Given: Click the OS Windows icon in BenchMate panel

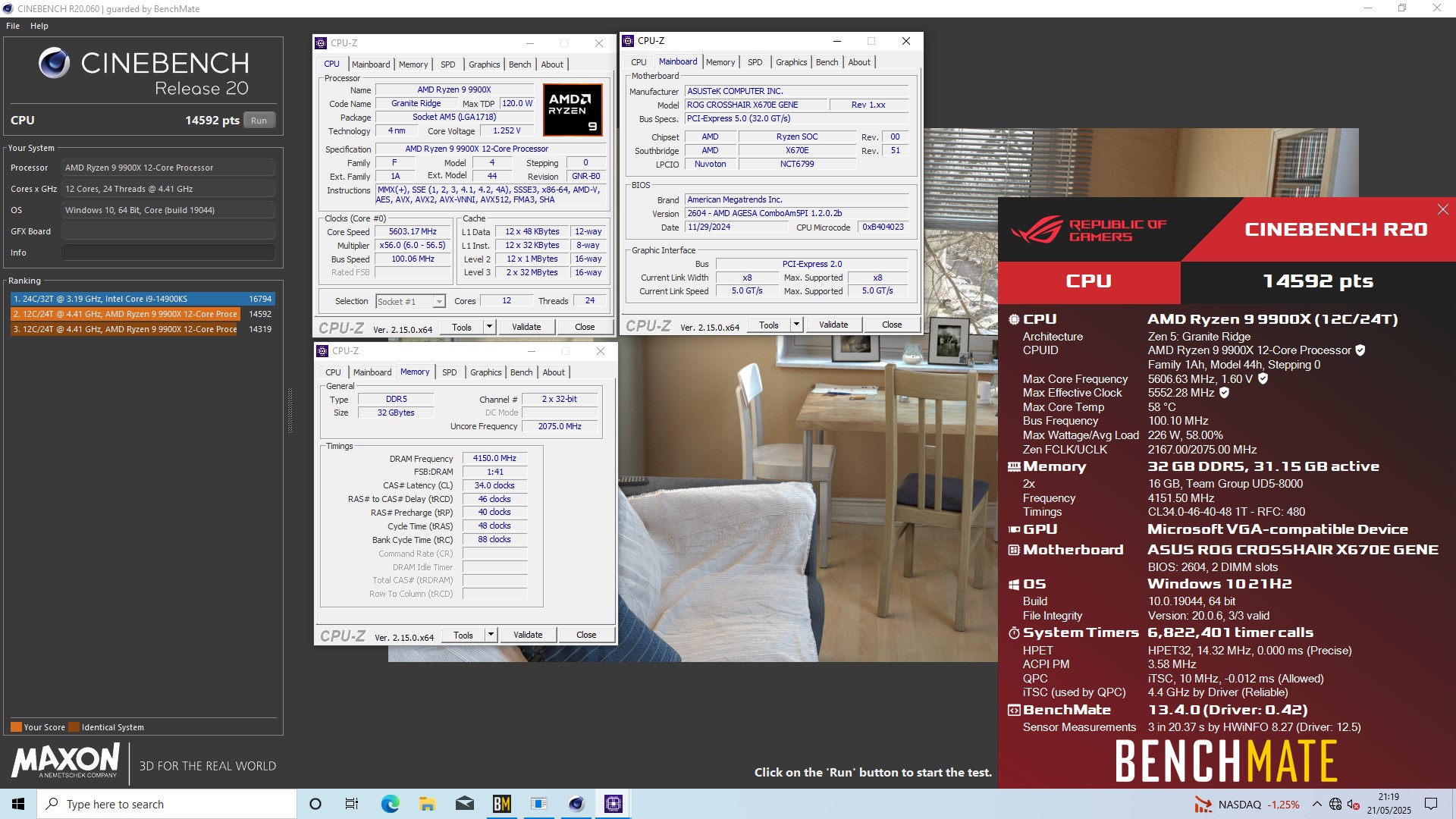Looking at the screenshot, I should click(1014, 585).
